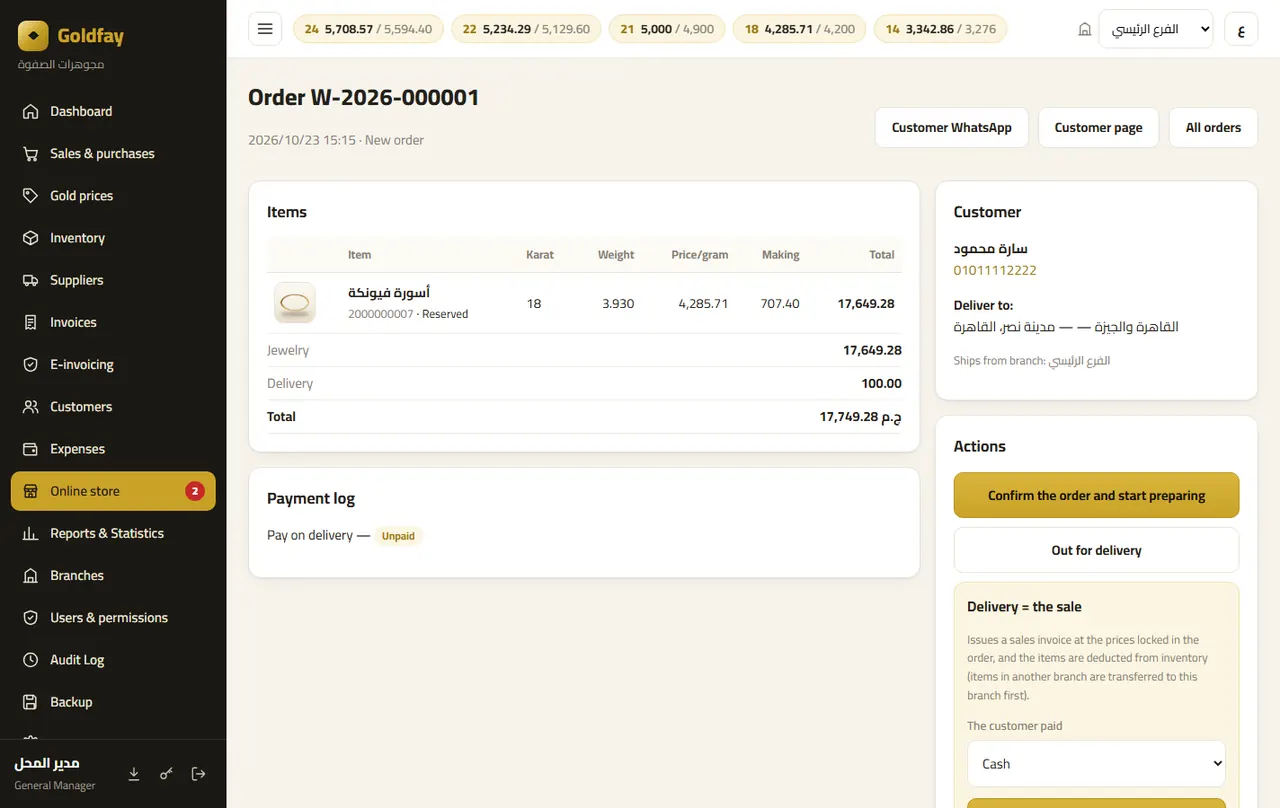1280x808 pixels.
Task: Click the branch house icon in top bar
Action: pyautogui.click(x=1084, y=30)
